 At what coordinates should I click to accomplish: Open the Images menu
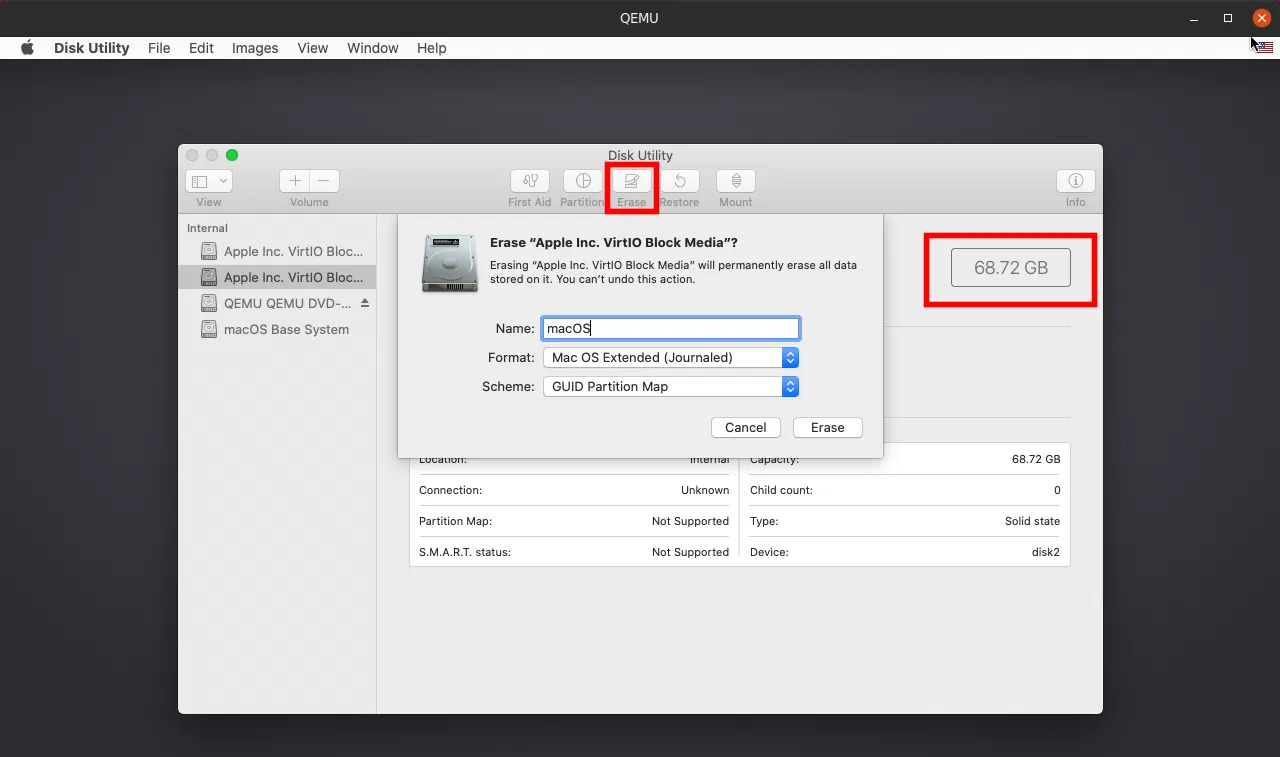coord(255,48)
